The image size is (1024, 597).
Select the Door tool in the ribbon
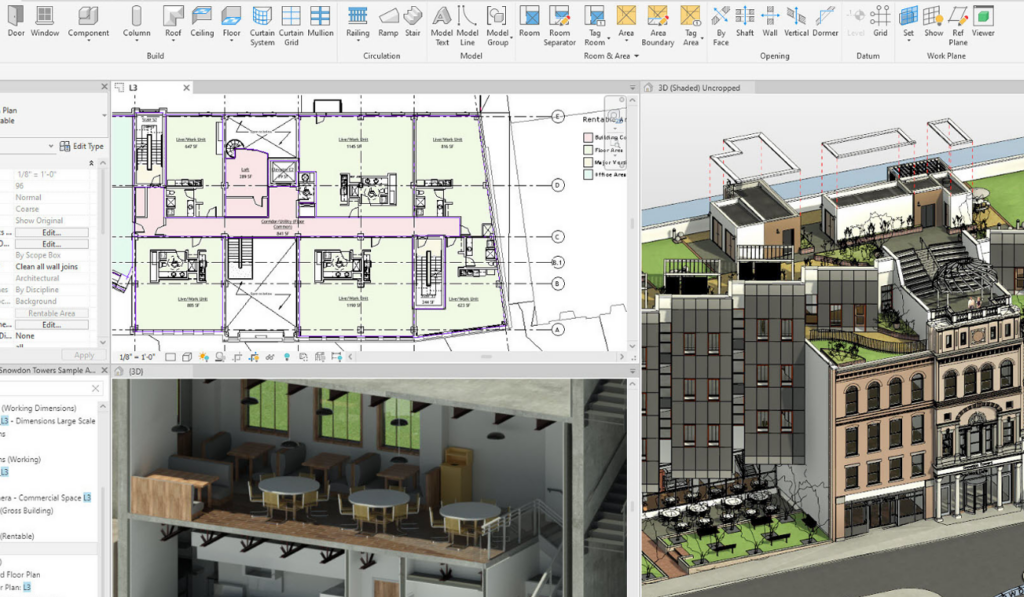pyautogui.click(x=16, y=21)
